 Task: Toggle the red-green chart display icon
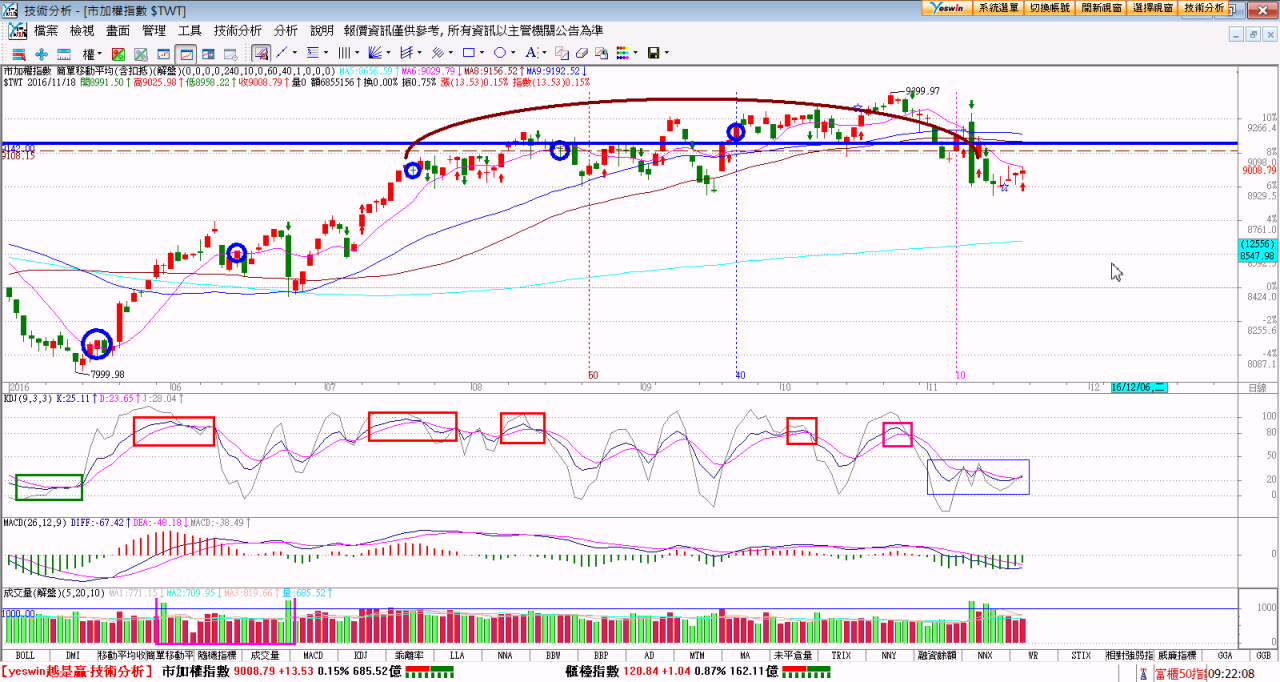118,53
